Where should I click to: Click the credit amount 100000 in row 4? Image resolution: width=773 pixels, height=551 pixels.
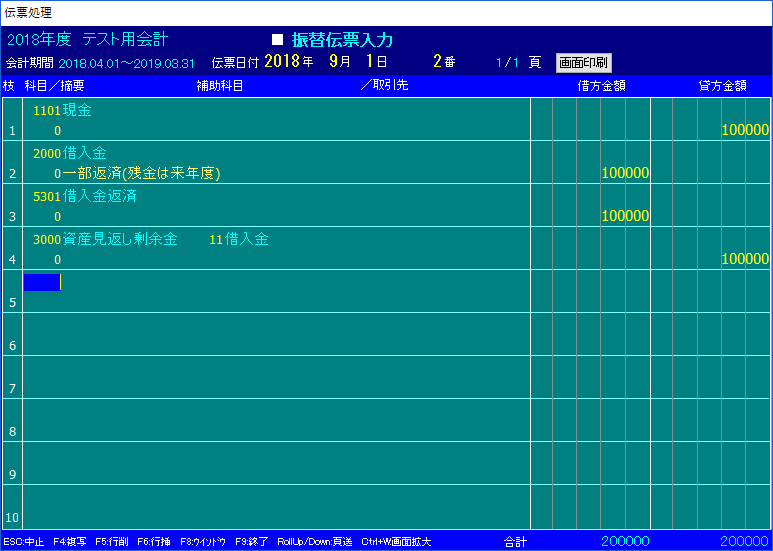pos(745,259)
